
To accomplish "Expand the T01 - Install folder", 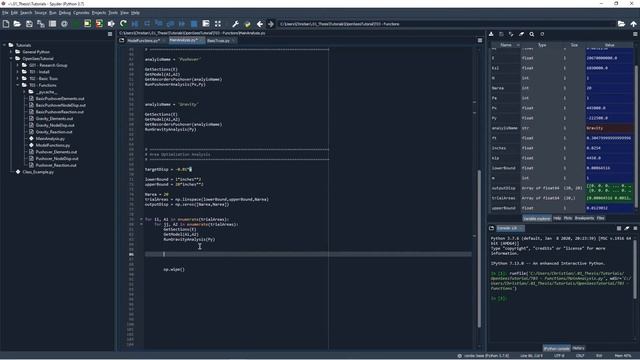I will [18, 72].
